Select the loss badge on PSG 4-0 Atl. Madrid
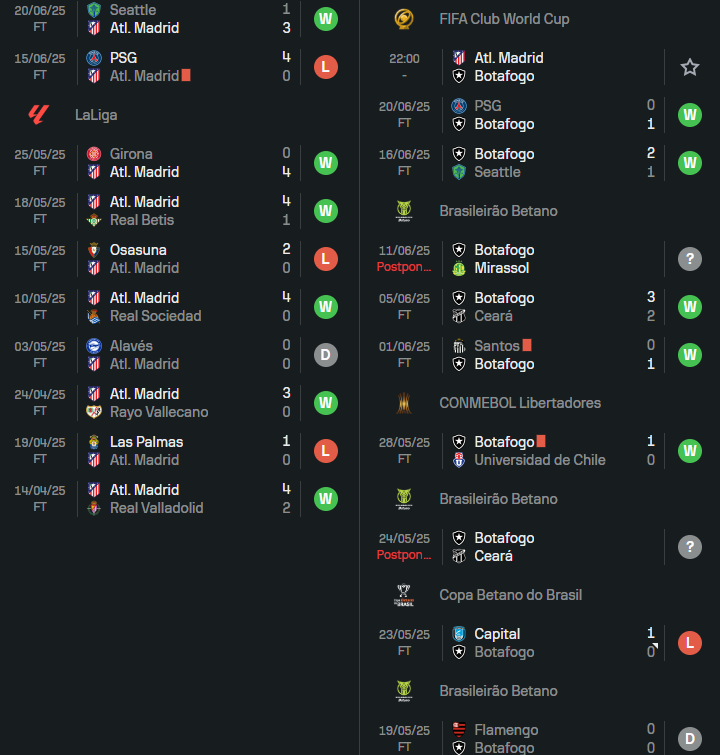Screen dimensions: 720x755 [326, 67]
